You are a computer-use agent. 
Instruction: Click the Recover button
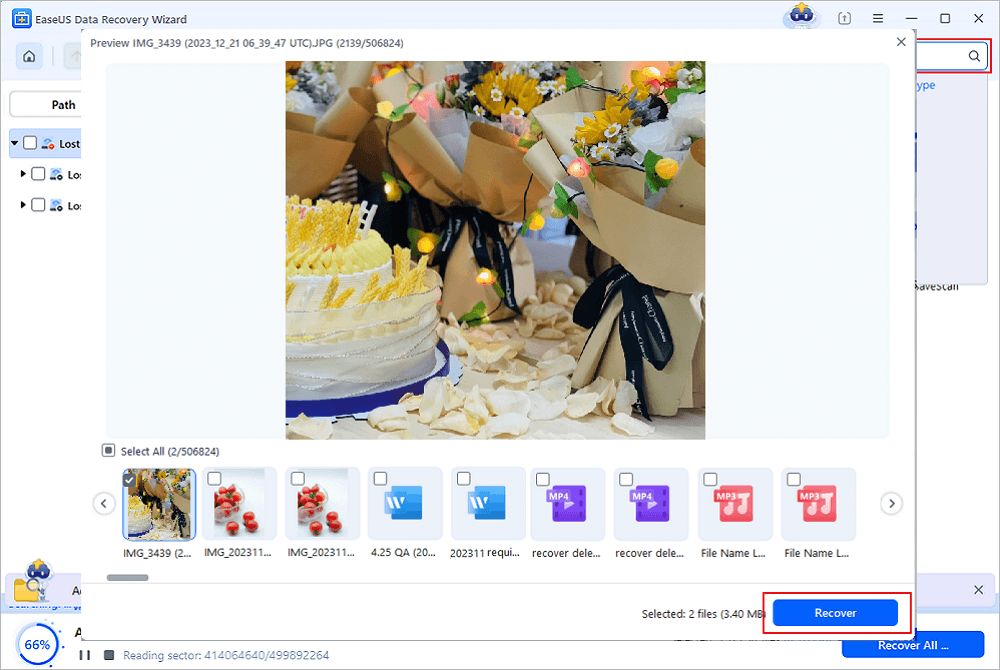tap(835, 613)
